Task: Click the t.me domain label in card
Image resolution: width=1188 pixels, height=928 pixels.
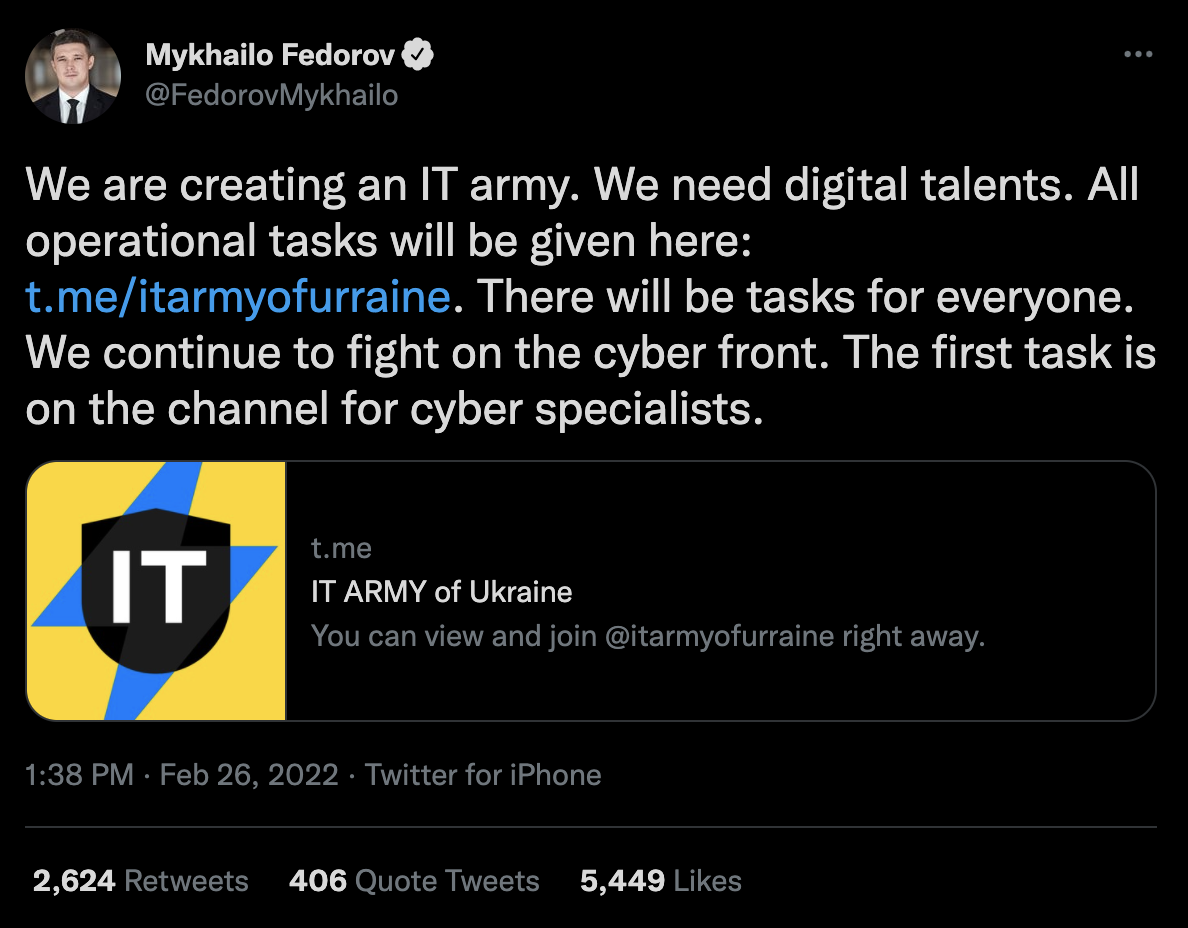Action: (x=341, y=548)
